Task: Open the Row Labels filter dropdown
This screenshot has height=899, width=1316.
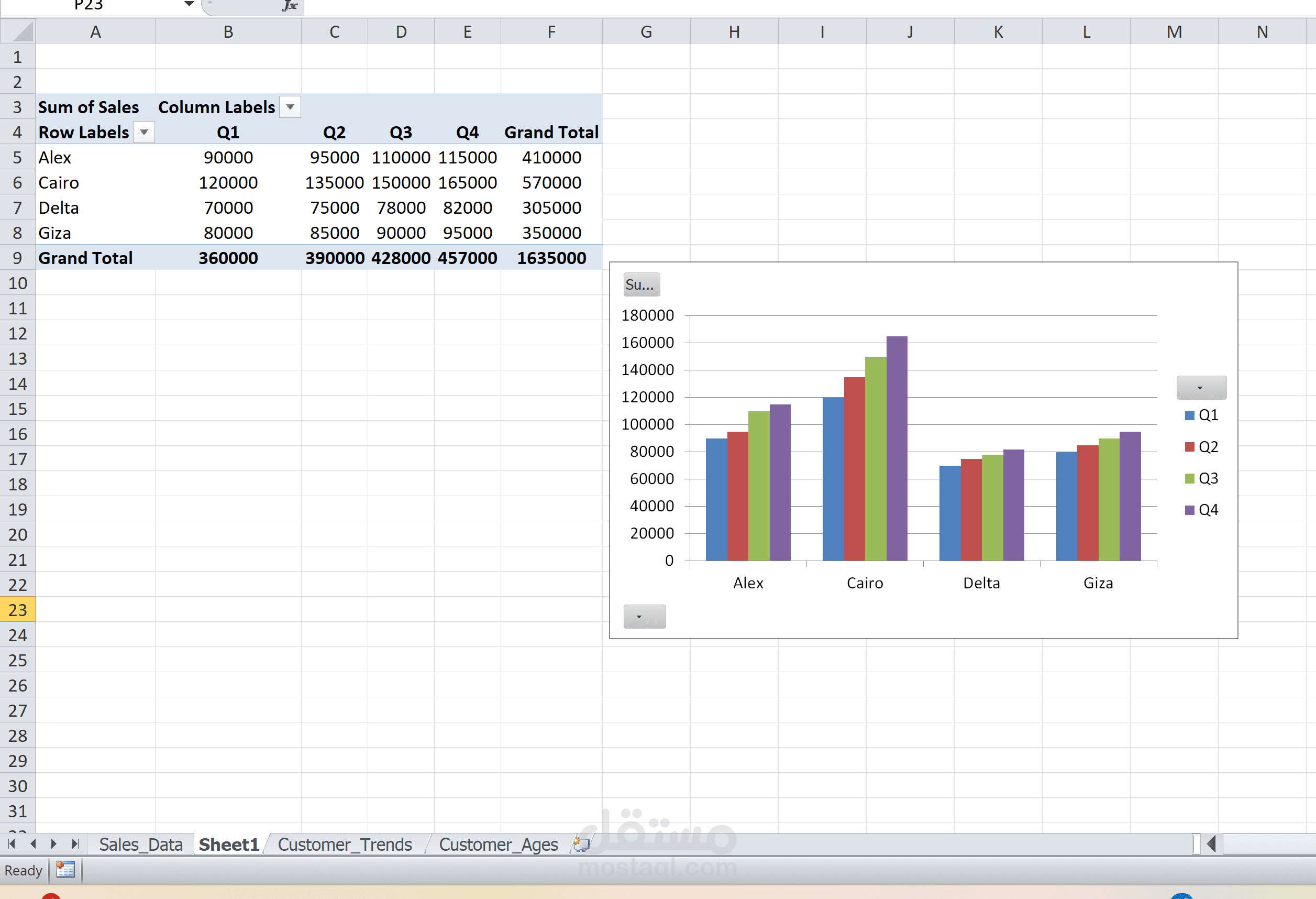Action: tap(145, 131)
